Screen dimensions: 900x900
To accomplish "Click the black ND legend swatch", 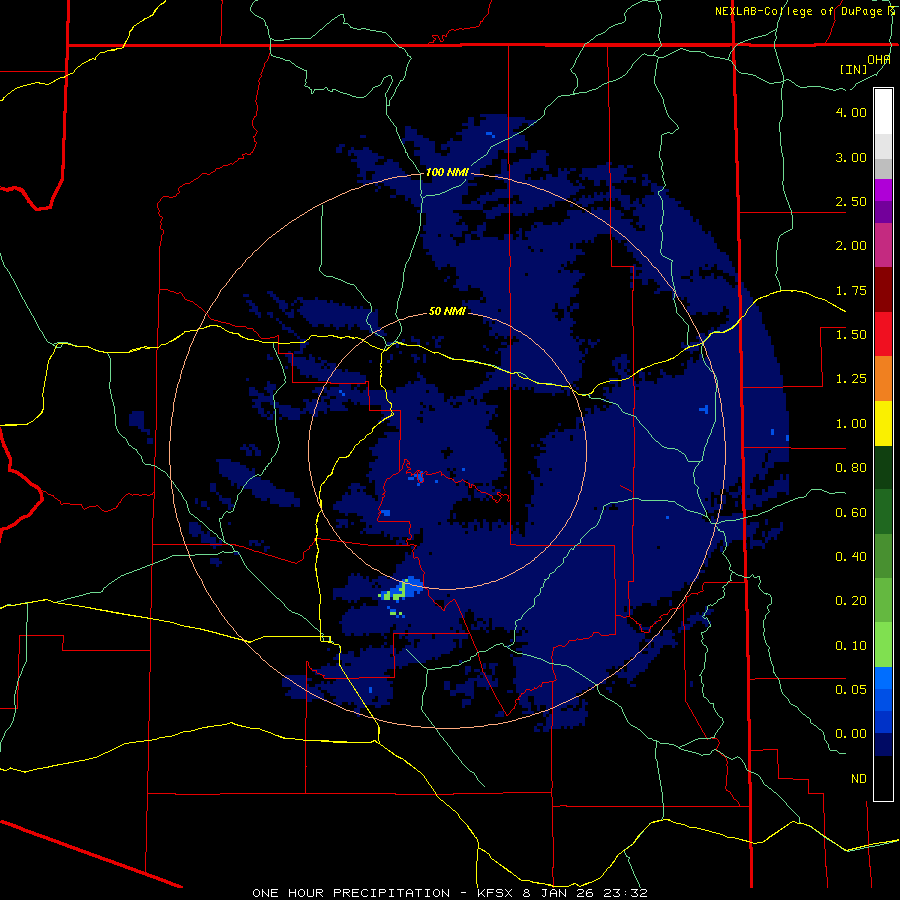I will tap(883, 778).
